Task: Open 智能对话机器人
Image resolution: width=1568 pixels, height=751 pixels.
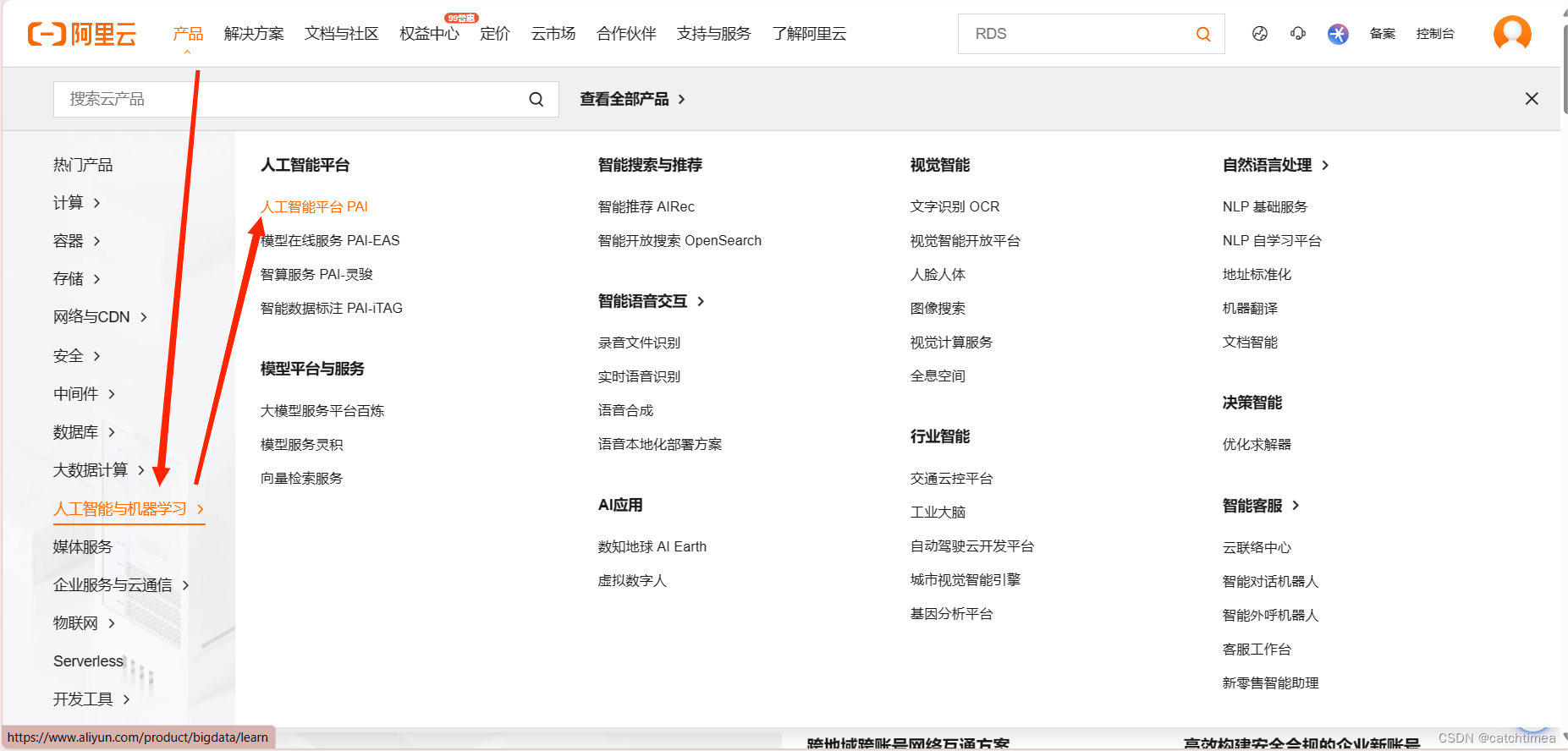Action: click(1270, 582)
